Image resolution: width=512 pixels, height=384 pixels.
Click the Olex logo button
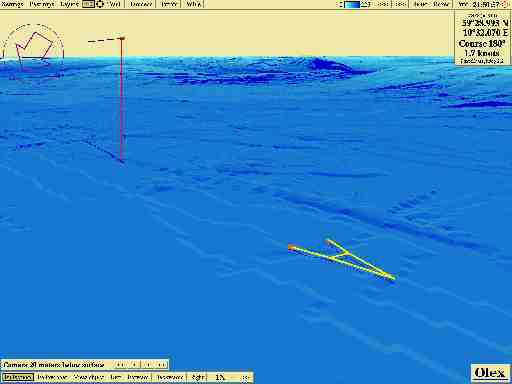click(x=490, y=373)
